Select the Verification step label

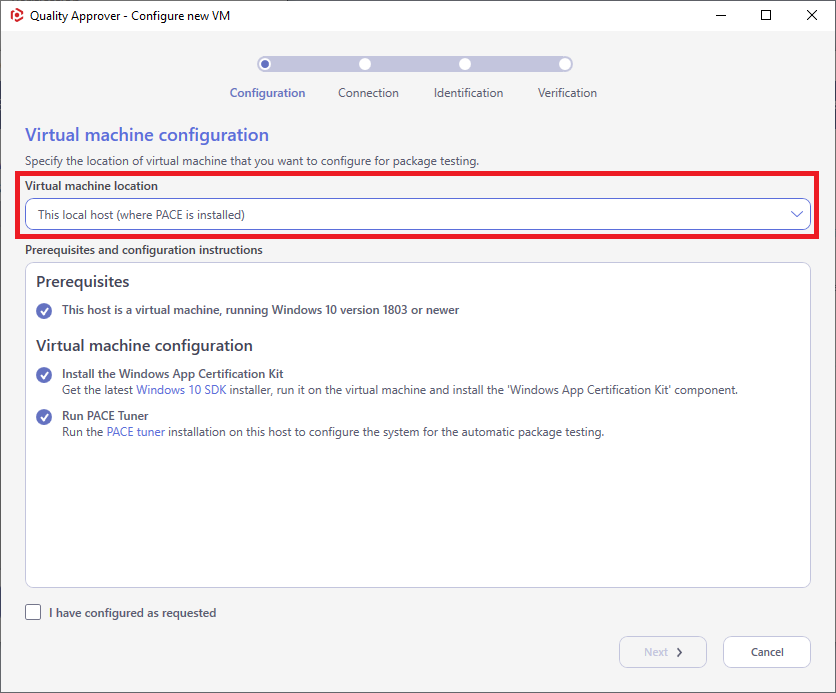(x=567, y=93)
